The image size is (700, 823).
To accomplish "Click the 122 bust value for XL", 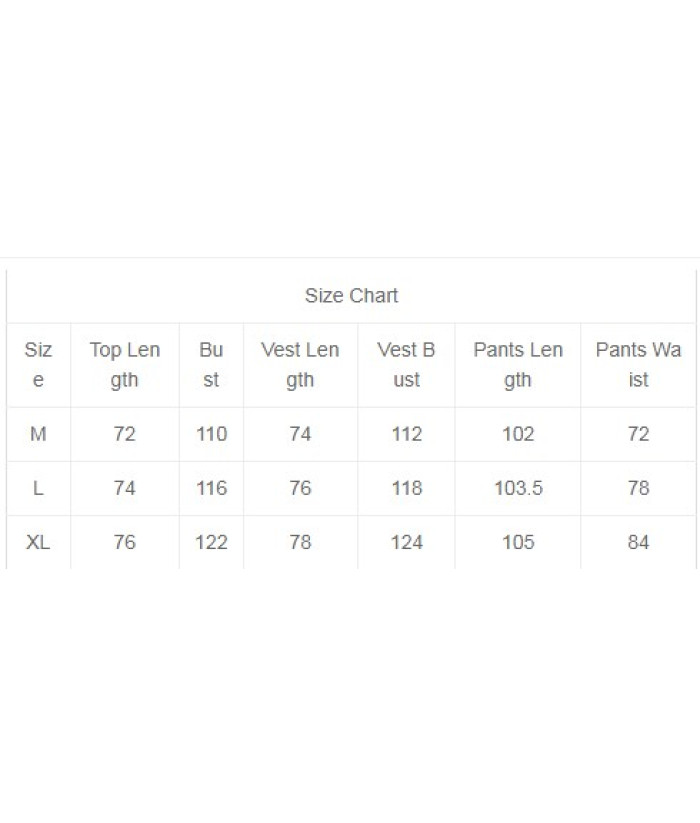I will [211, 542].
